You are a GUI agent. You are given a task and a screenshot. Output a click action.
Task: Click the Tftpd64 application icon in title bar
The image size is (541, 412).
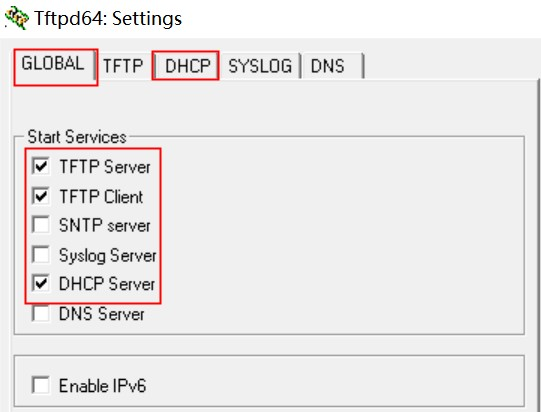pyautogui.click(x=17, y=17)
